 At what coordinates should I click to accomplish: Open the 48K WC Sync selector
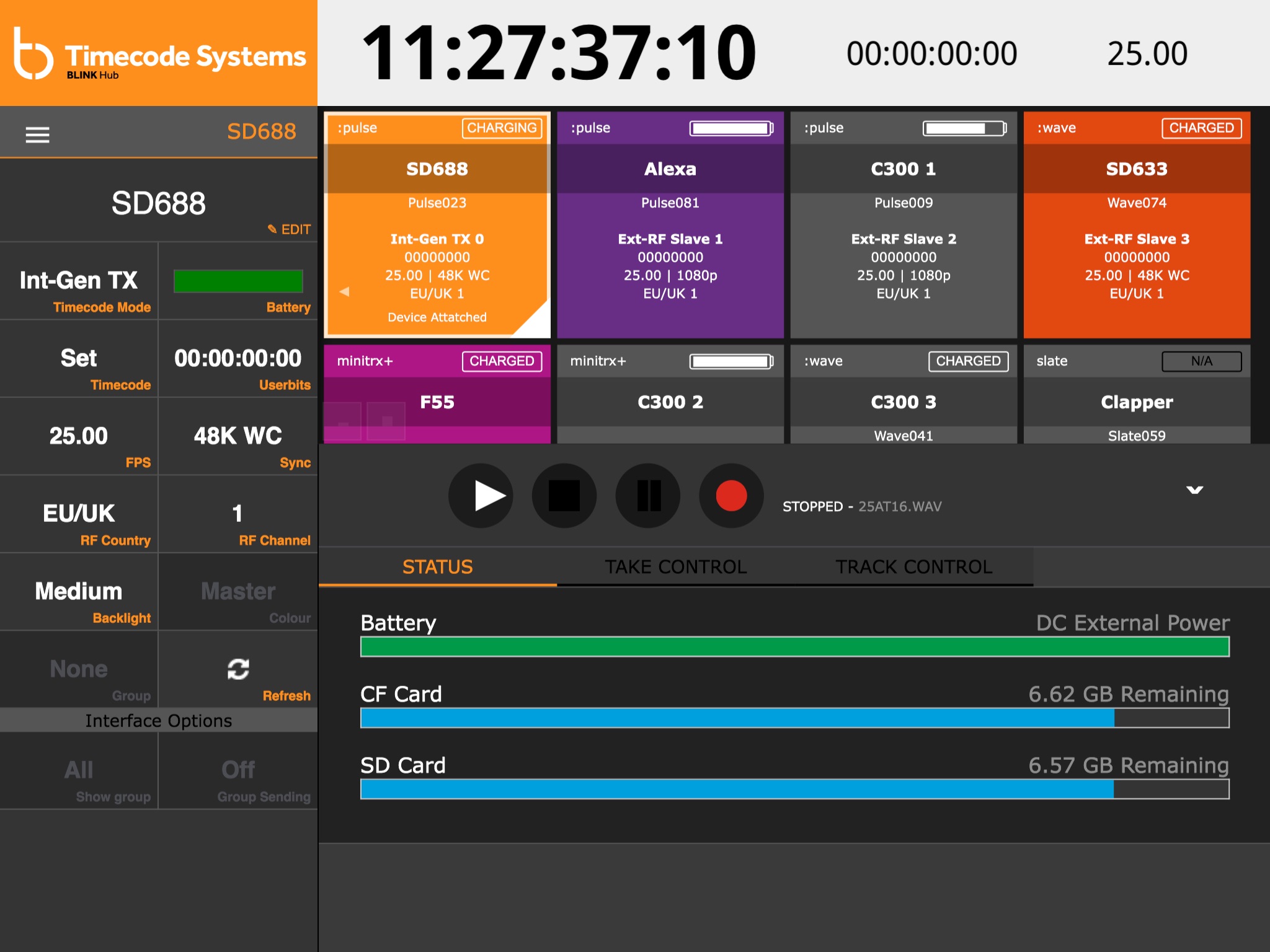tap(238, 436)
